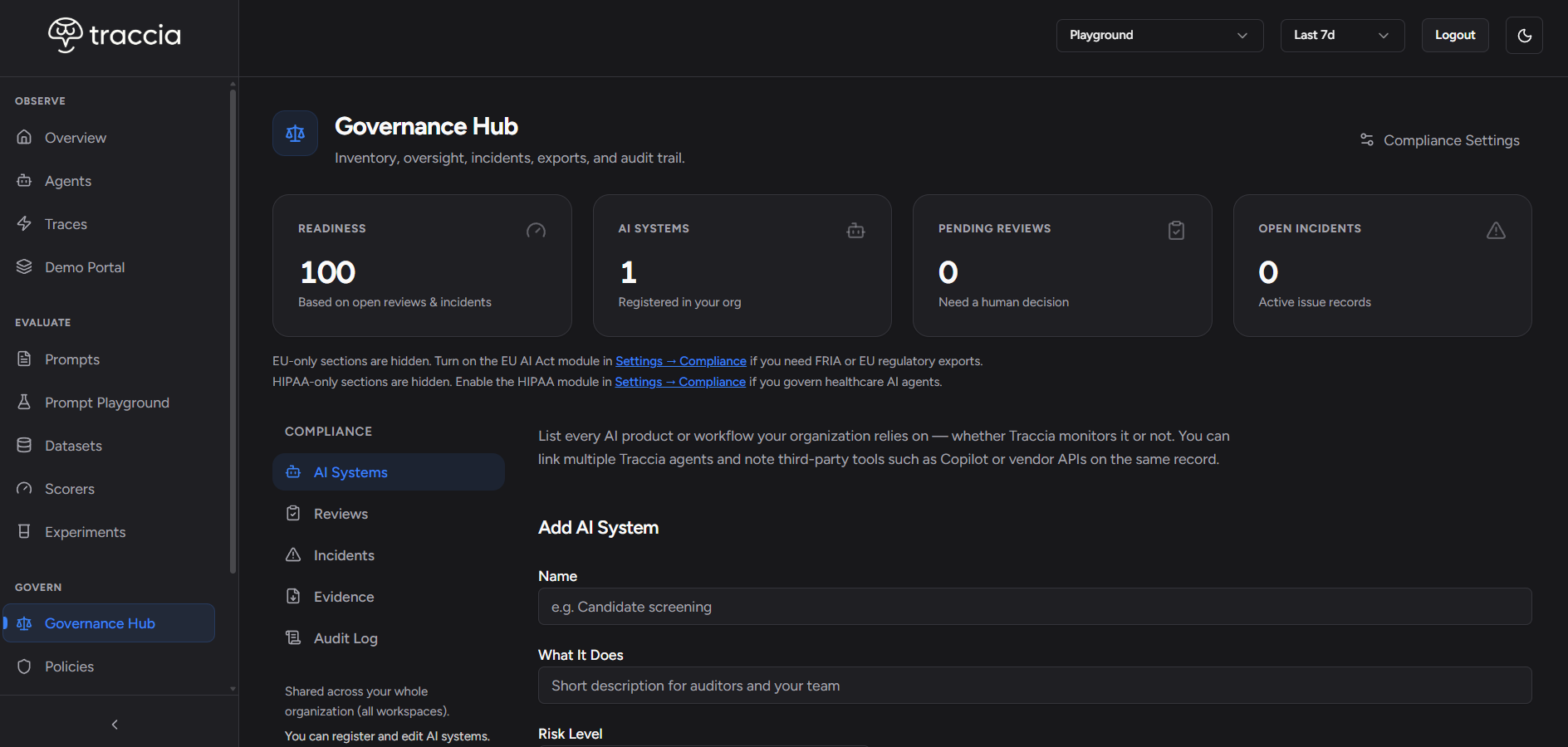Click the Name input field
1568x747 pixels.
pyautogui.click(x=1035, y=607)
